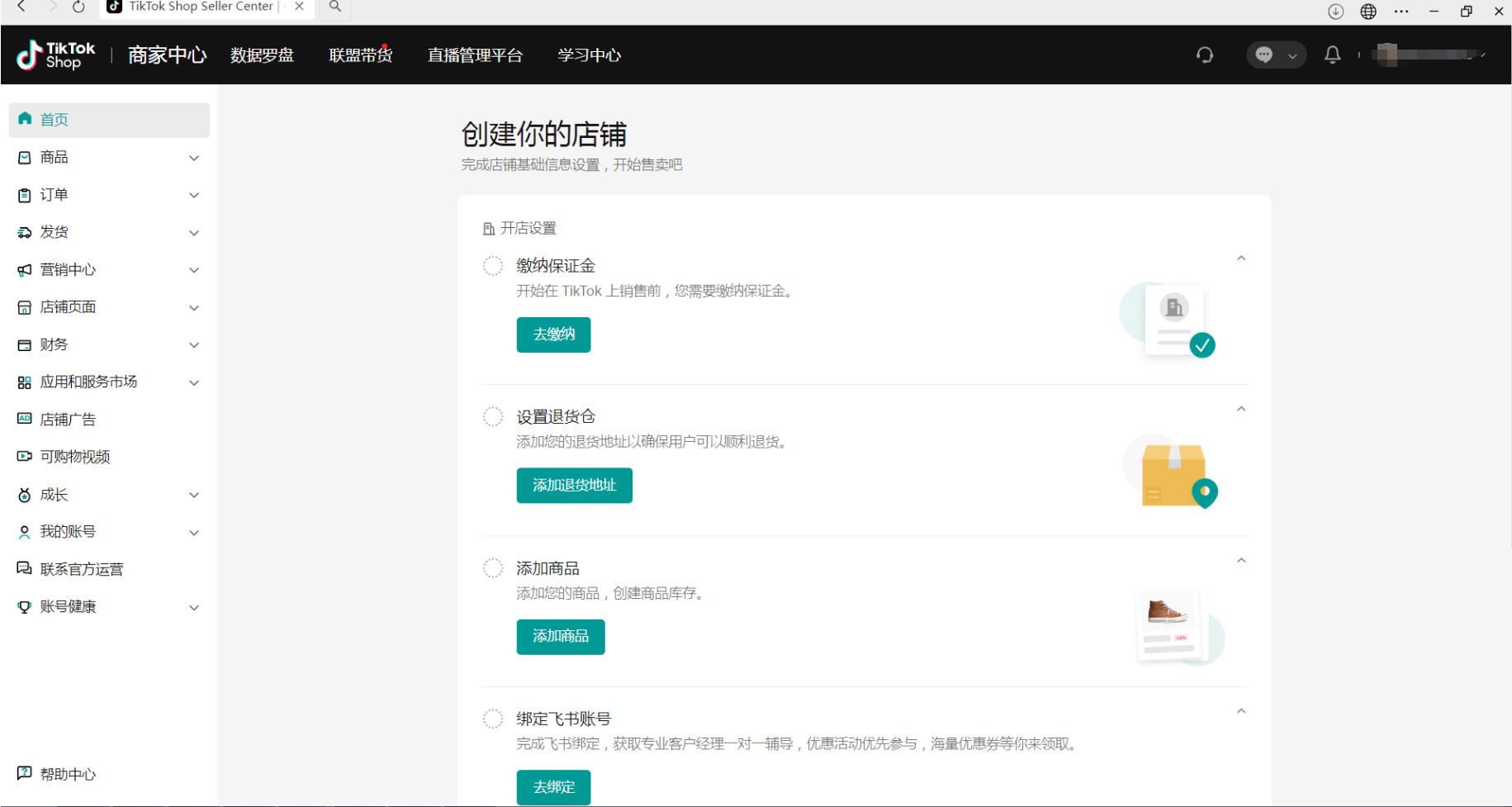Go back with browser back arrow
Viewport: 1512px width, 807px height.
pyautogui.click(x=21, y=7)
